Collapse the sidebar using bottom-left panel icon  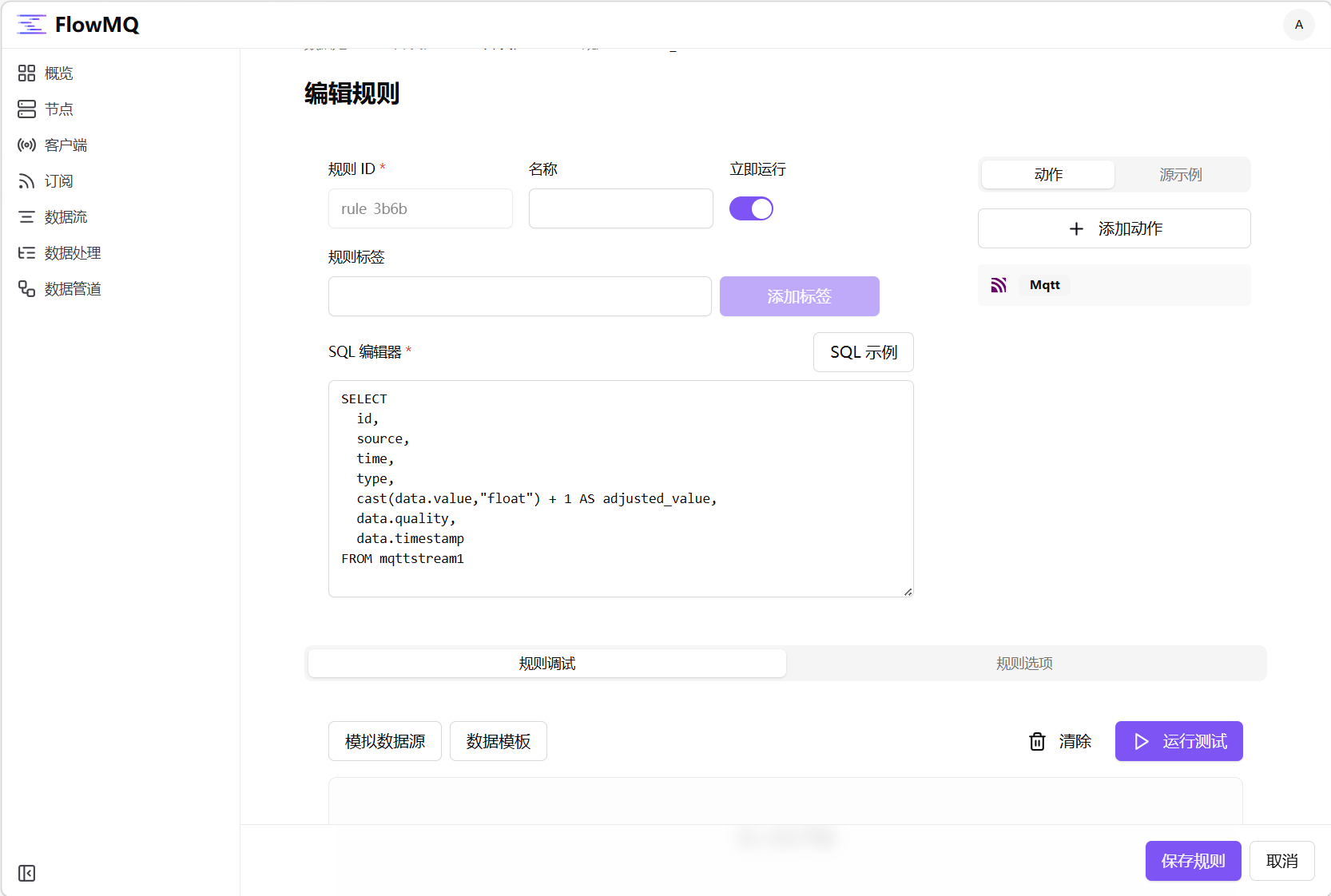point(26,873)
